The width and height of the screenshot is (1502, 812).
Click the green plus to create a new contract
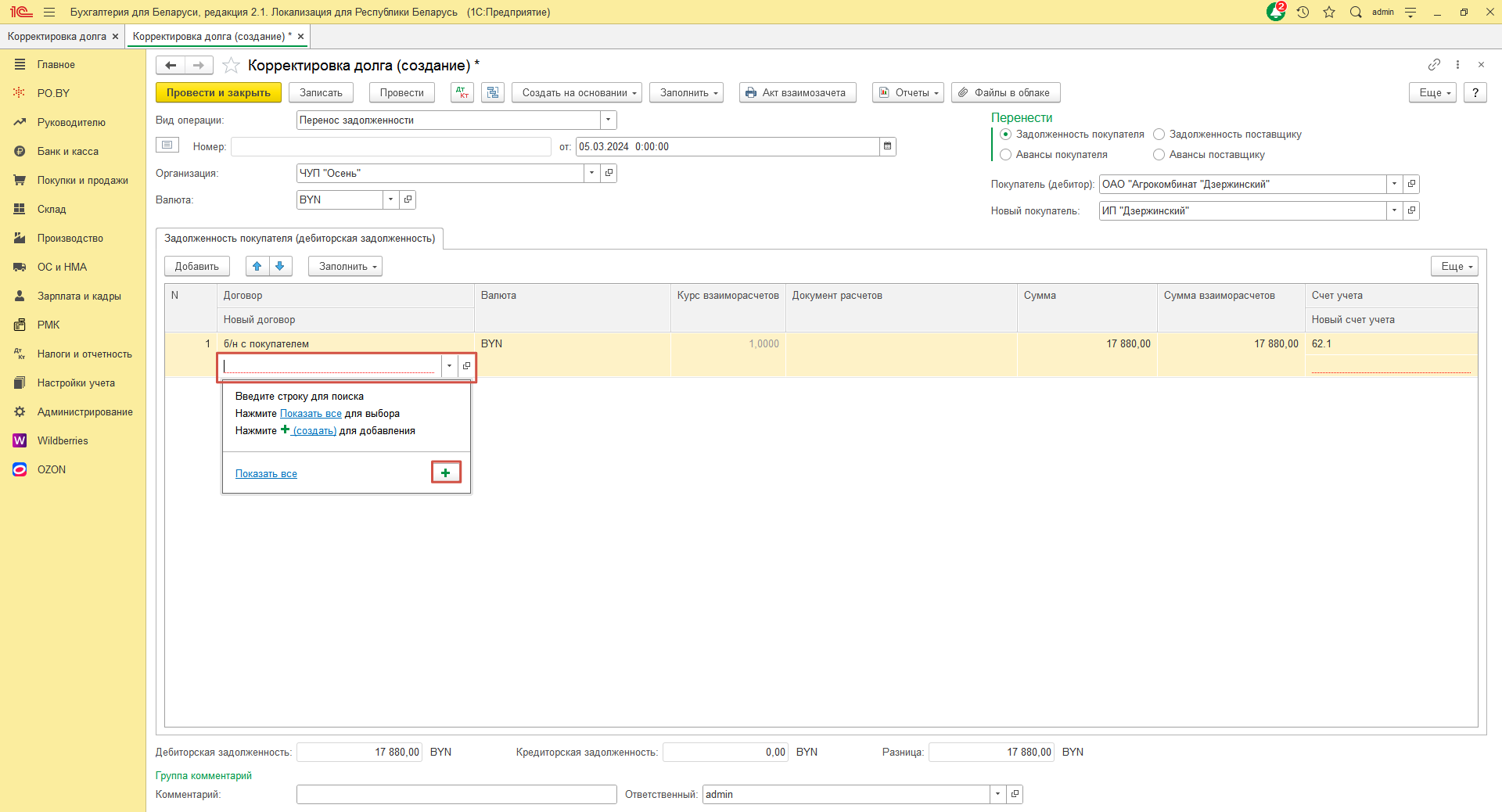446,472
